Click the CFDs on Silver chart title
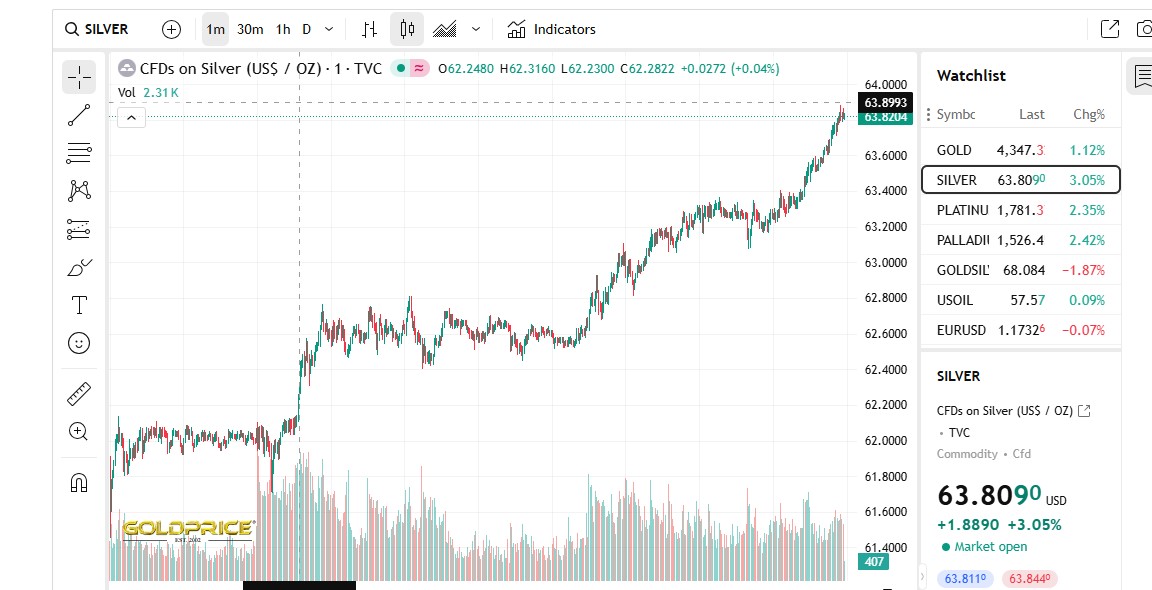This screenshot has width=1152, height=590. coord(261,68)
